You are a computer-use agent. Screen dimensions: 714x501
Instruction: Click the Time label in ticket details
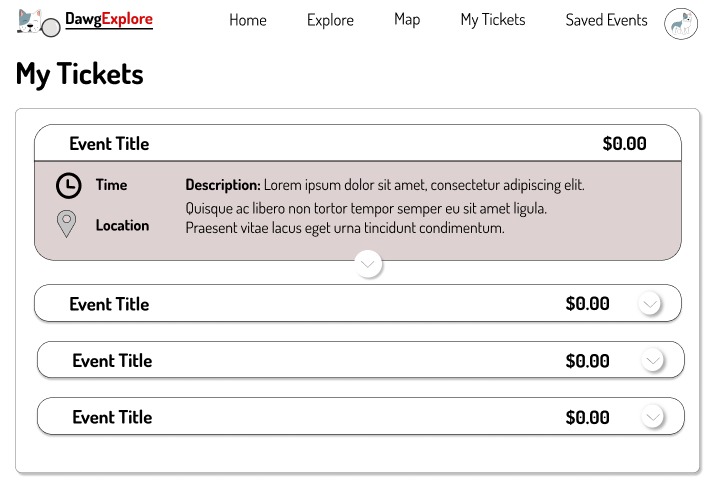point(111,185)
